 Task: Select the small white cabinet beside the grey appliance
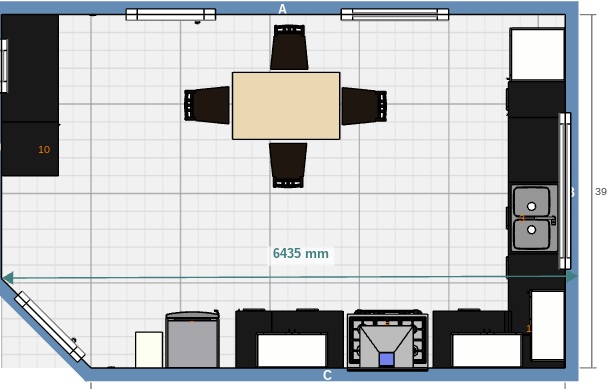click(149, 349)
